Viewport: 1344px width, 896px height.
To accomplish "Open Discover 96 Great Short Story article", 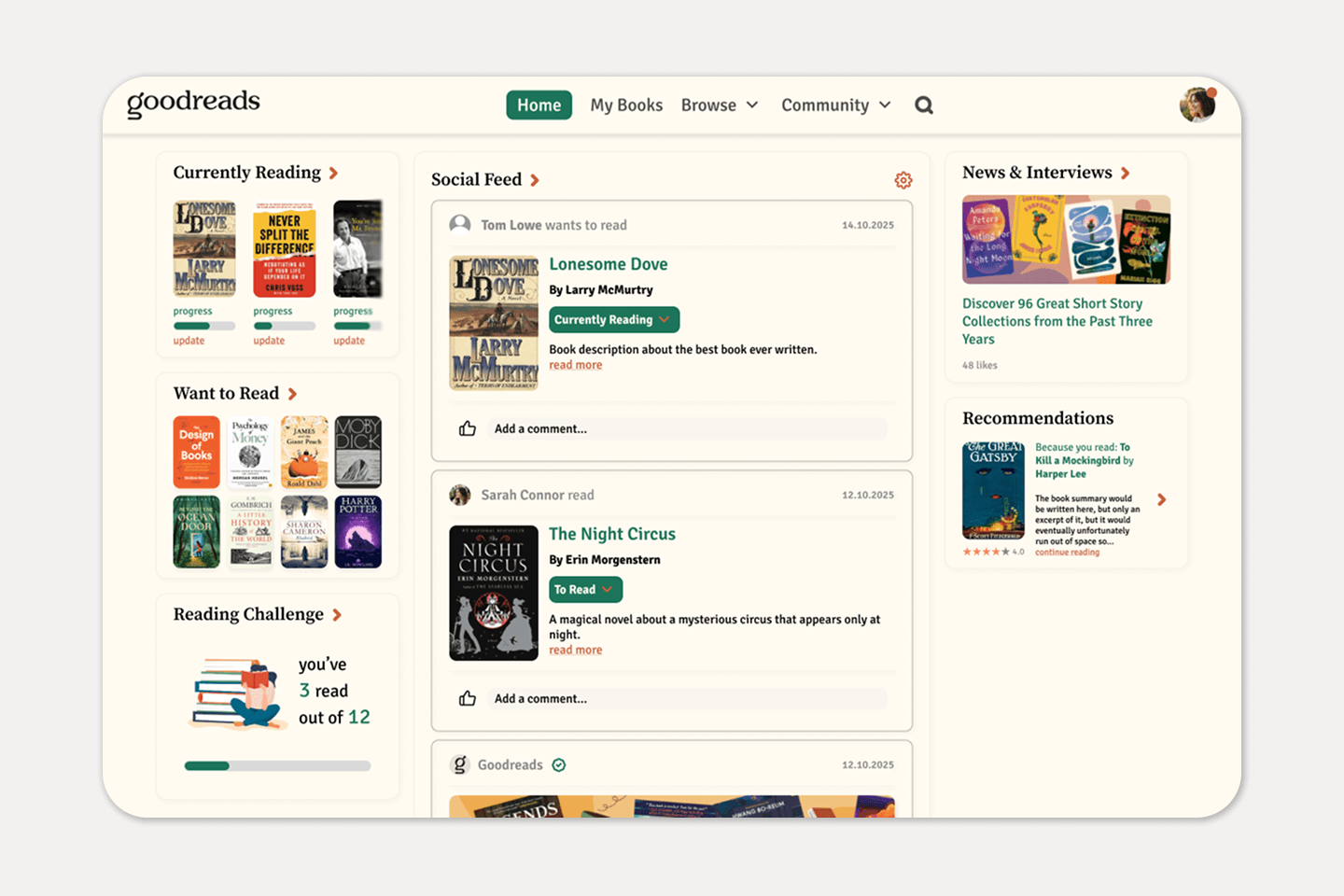I will coord(1057,321).
